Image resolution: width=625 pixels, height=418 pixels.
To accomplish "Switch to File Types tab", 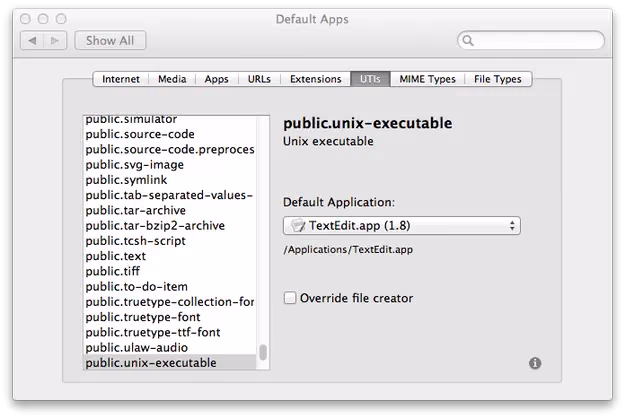I will tap(499, 79).
